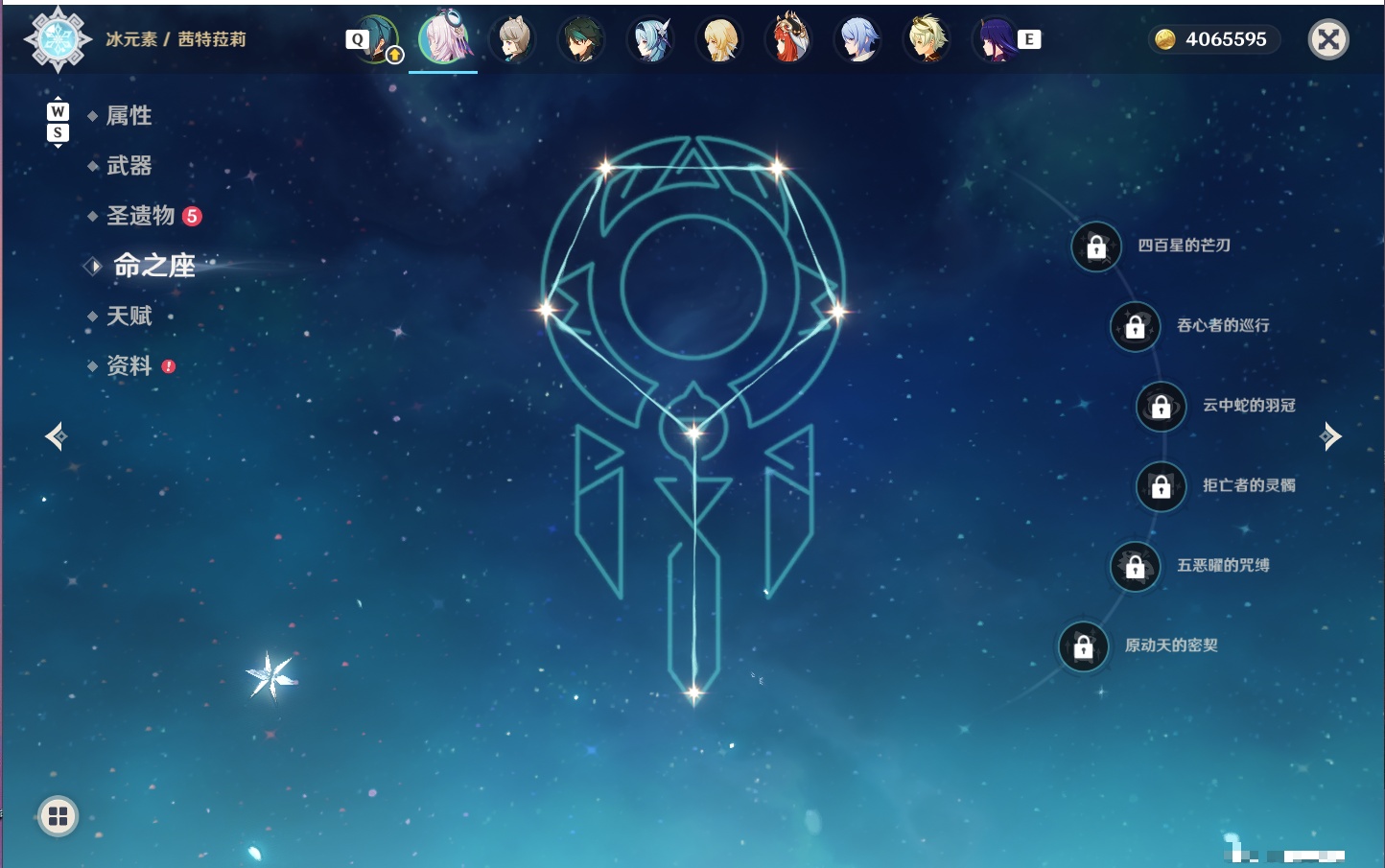The height and width of the screenshot is (868, 1385).
Task: Switch to the dark green-haired character portrait
Action: point(582,39)
